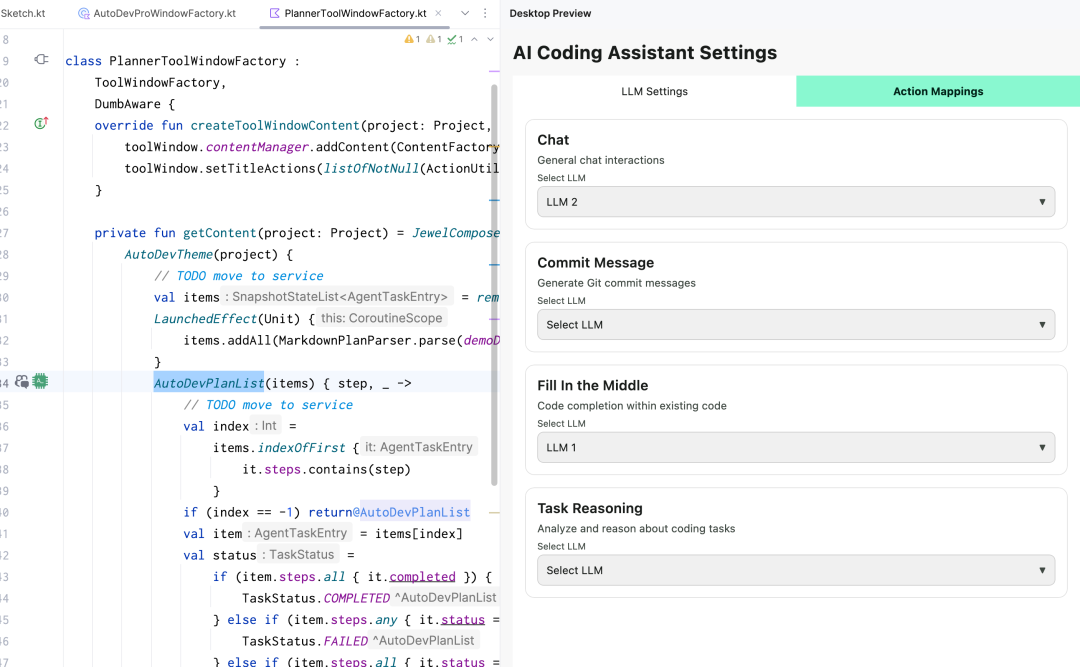Click the green typo check indicator
Image resolution: width=1080 pixels, height=667 pixels.
coord(455,39)
